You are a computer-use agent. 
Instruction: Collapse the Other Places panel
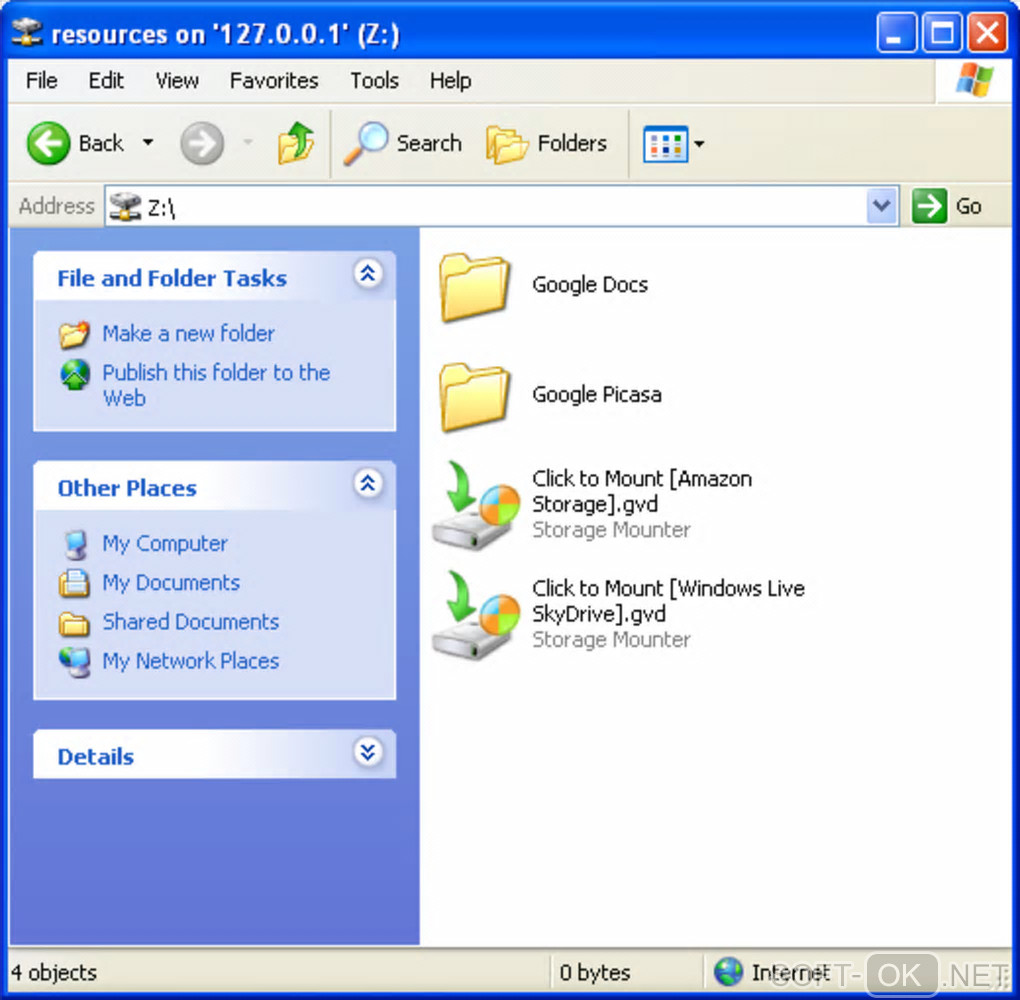point(368,483)
